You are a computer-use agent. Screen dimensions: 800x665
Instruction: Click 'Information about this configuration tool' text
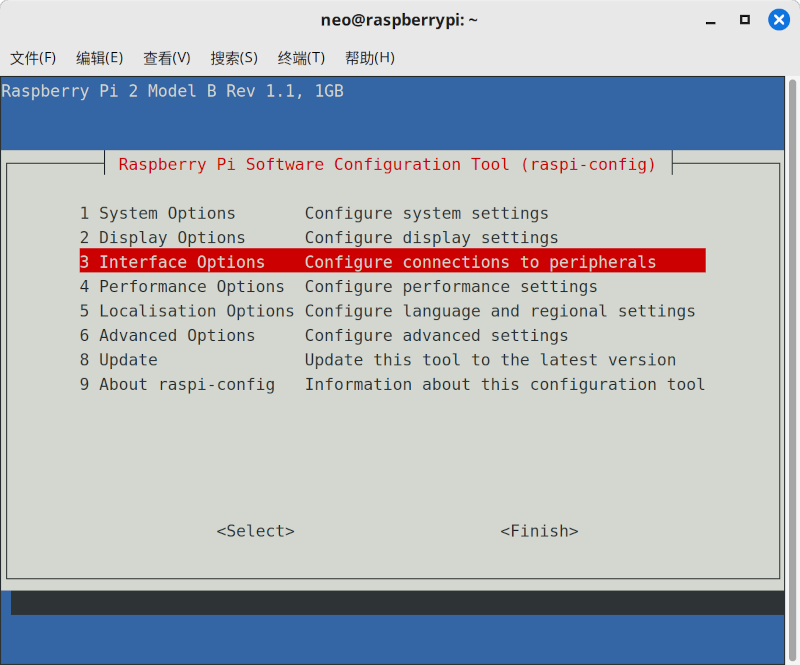[x=505, y=385]
